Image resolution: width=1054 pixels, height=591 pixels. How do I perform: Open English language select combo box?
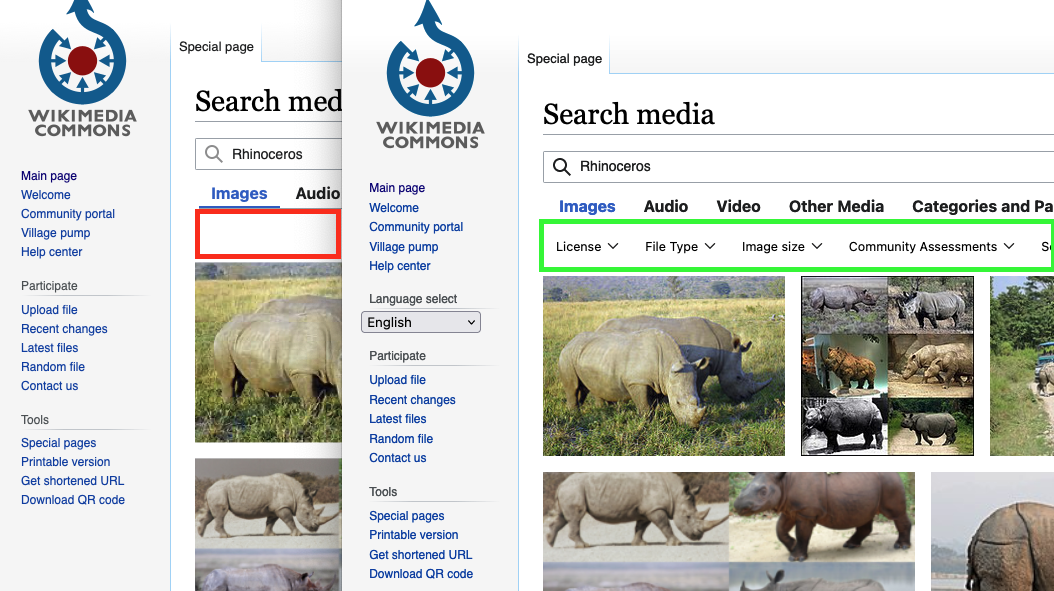[x=421, y=322]
